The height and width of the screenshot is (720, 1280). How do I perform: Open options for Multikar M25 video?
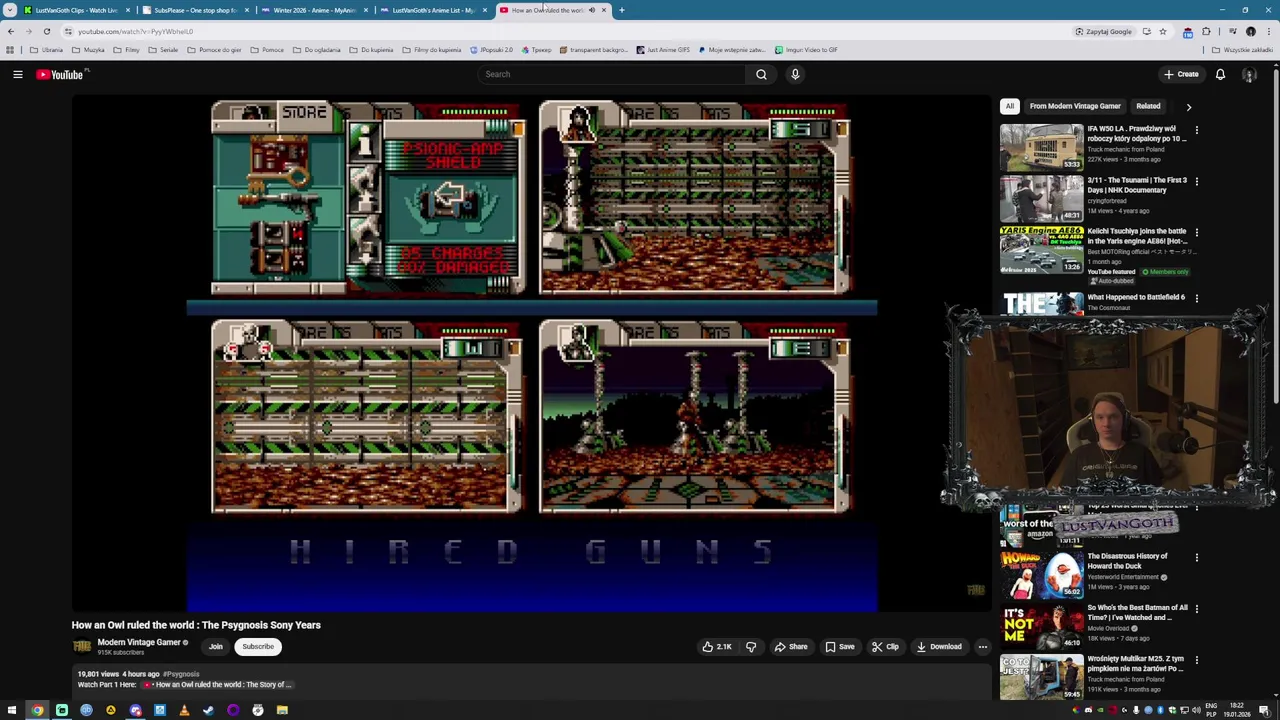tap(1196, 659)
